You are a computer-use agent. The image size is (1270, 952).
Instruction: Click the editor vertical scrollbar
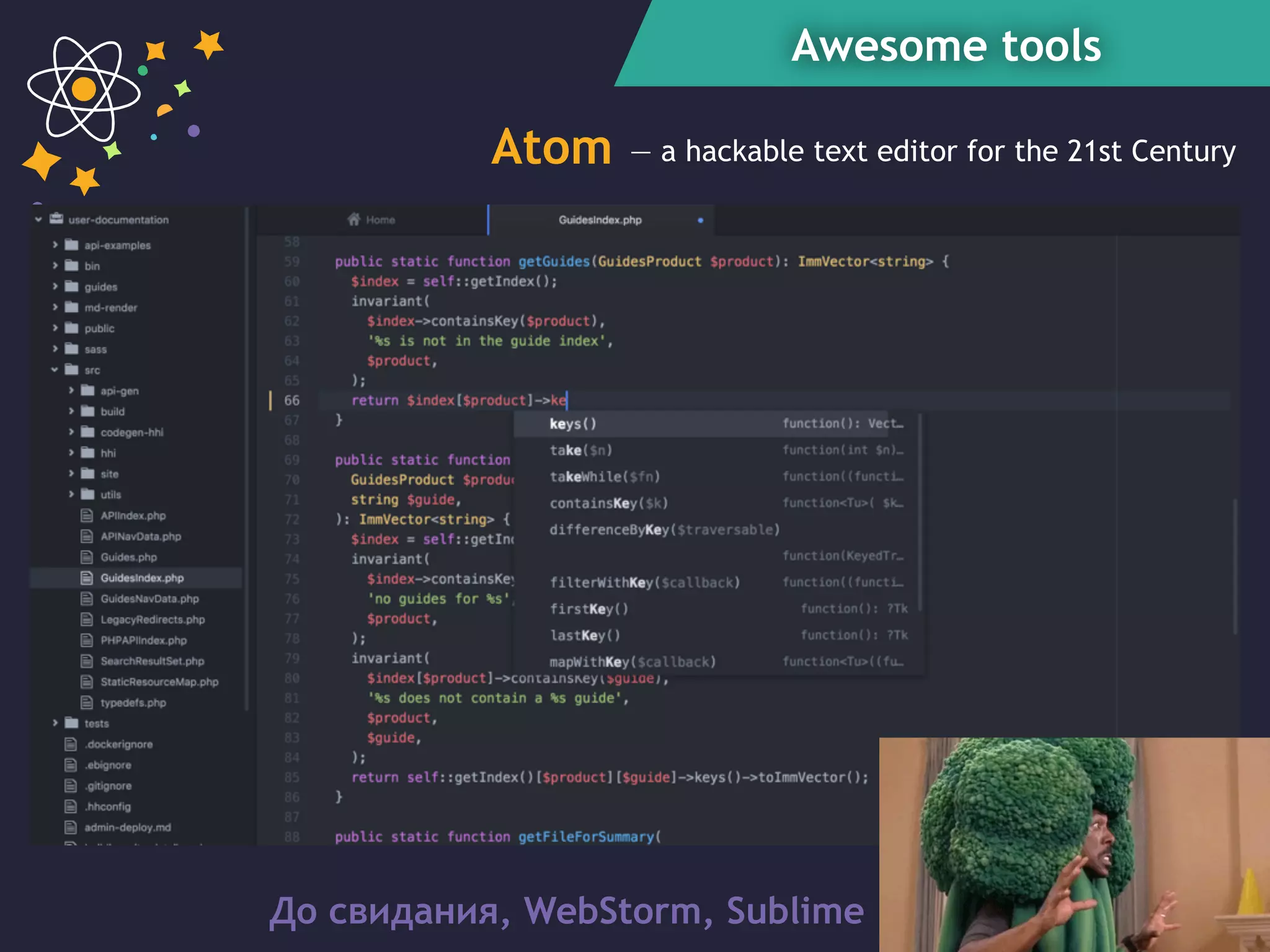(1235, 567)
